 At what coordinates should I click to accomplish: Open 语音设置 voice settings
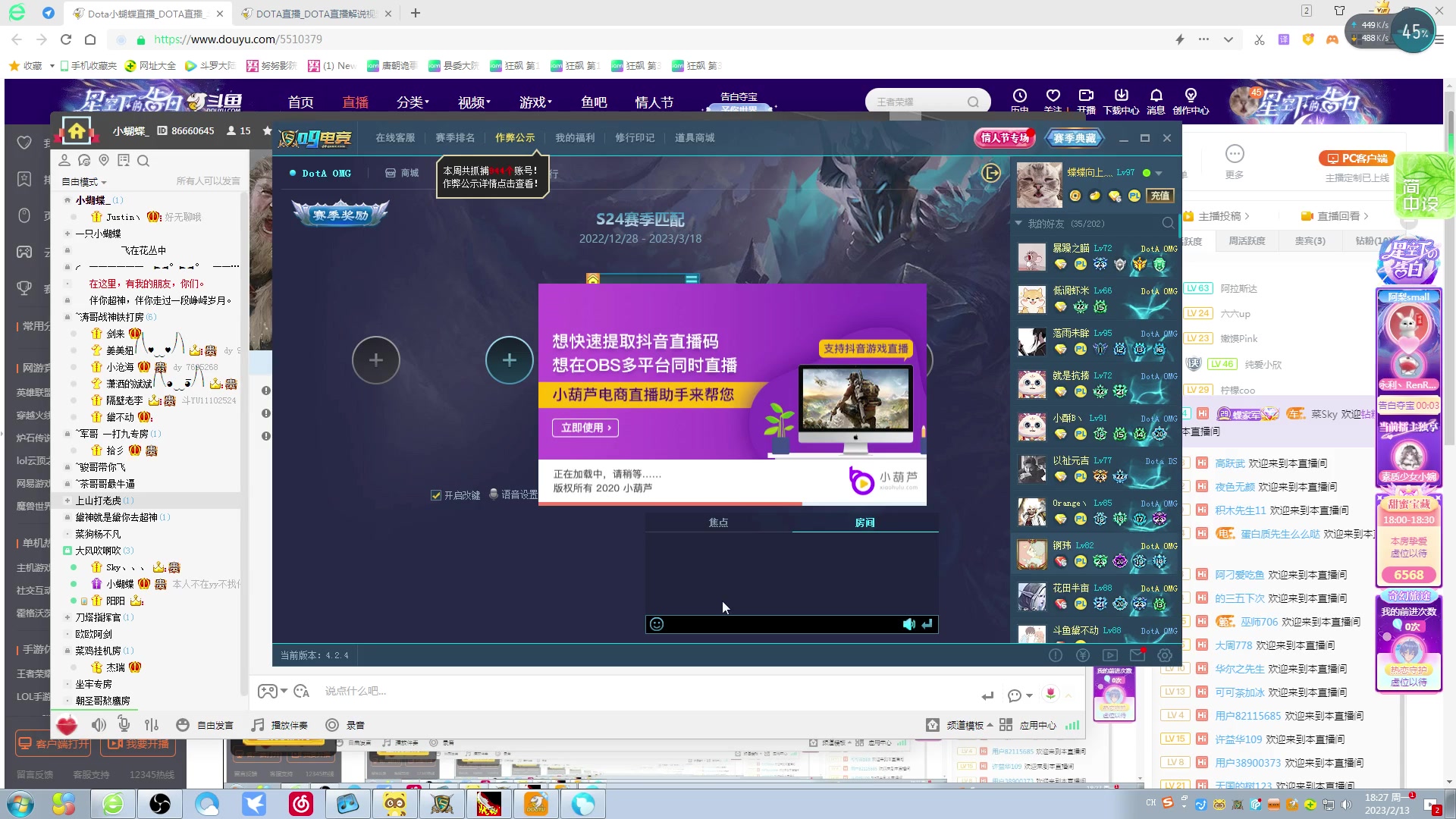click(x=513, y=494)
